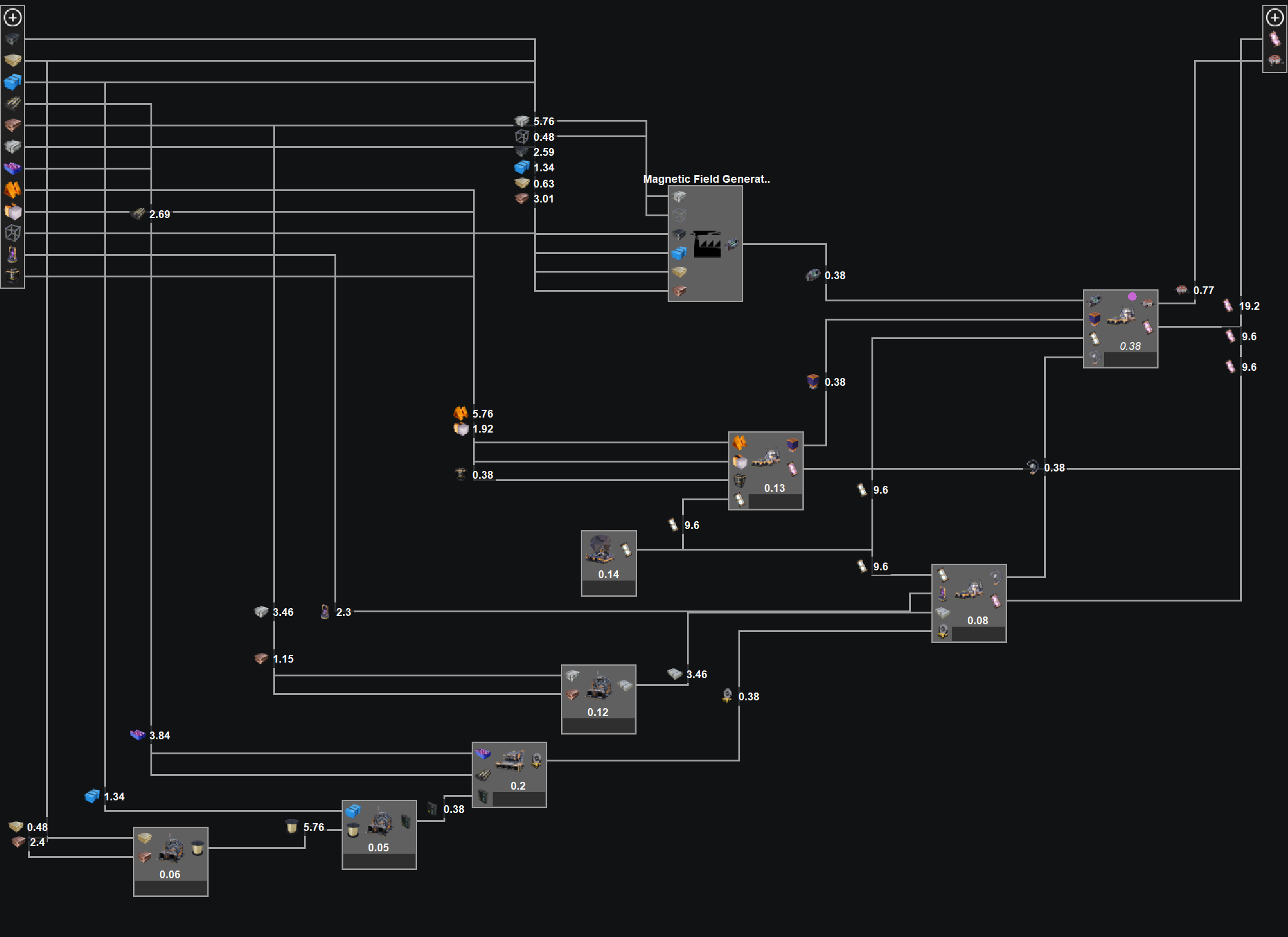This screenshot has height=937, width=1288.
Task: Select the pink crystal output icon in right sidebar
Action: pos(1276,38)
